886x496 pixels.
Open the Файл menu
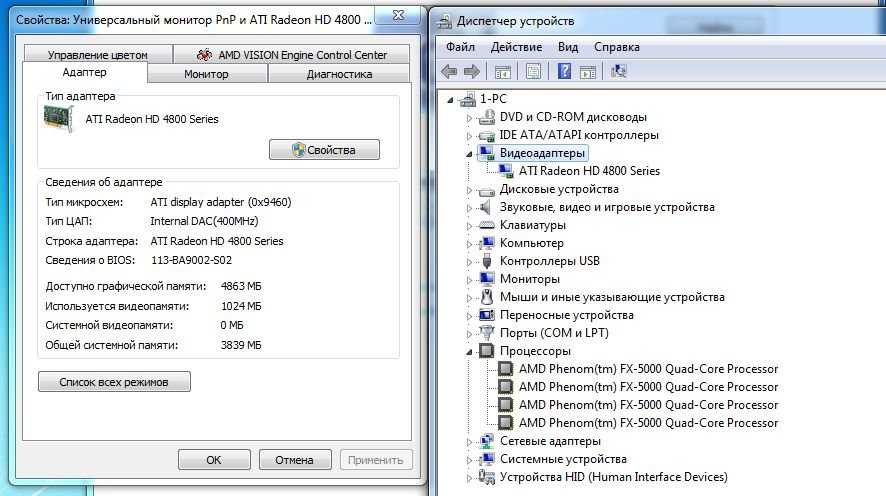pyautogui.click(x=461, y=47)
